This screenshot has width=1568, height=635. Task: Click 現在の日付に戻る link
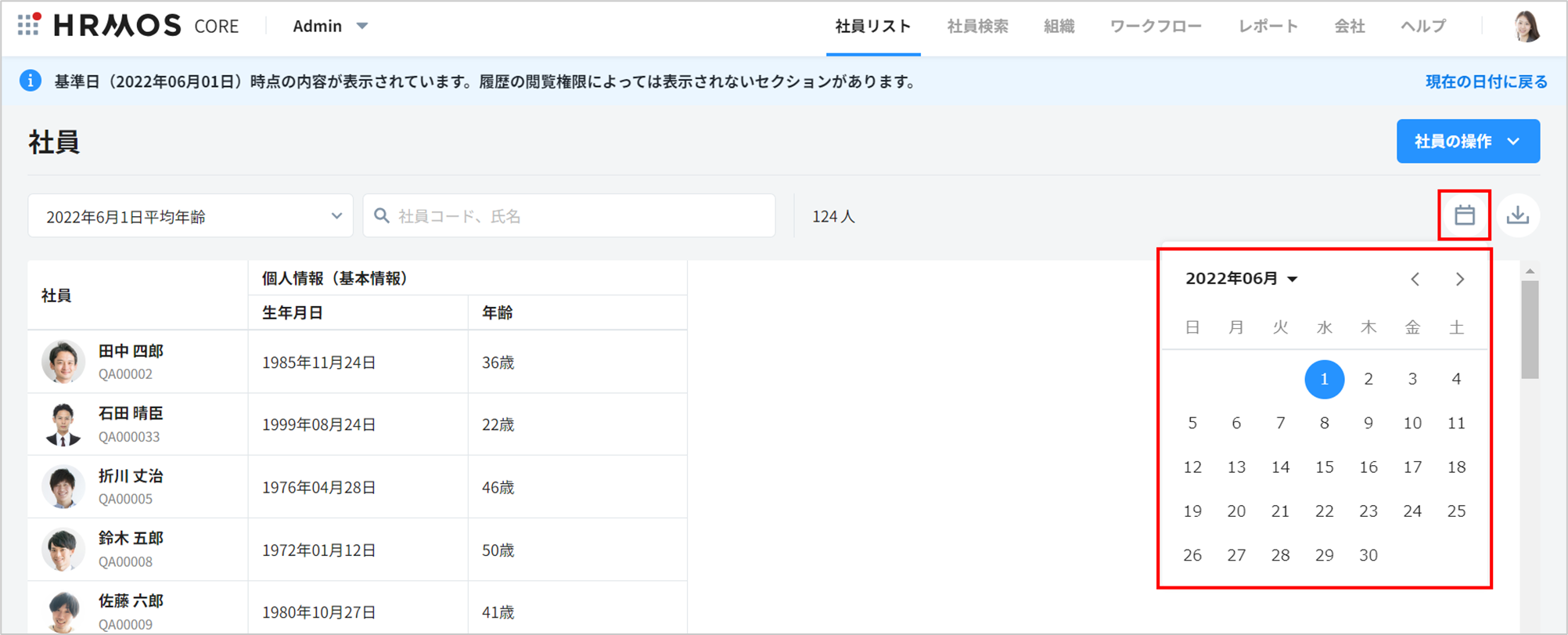(1485, 82)
